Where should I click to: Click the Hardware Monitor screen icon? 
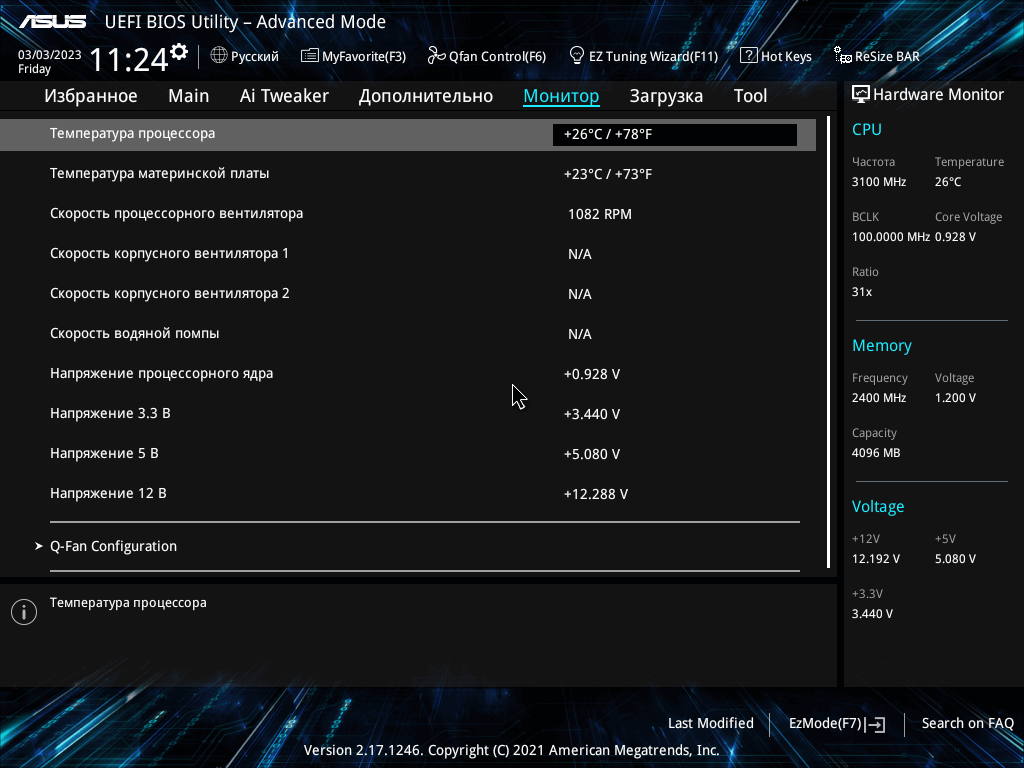(861, 95)
